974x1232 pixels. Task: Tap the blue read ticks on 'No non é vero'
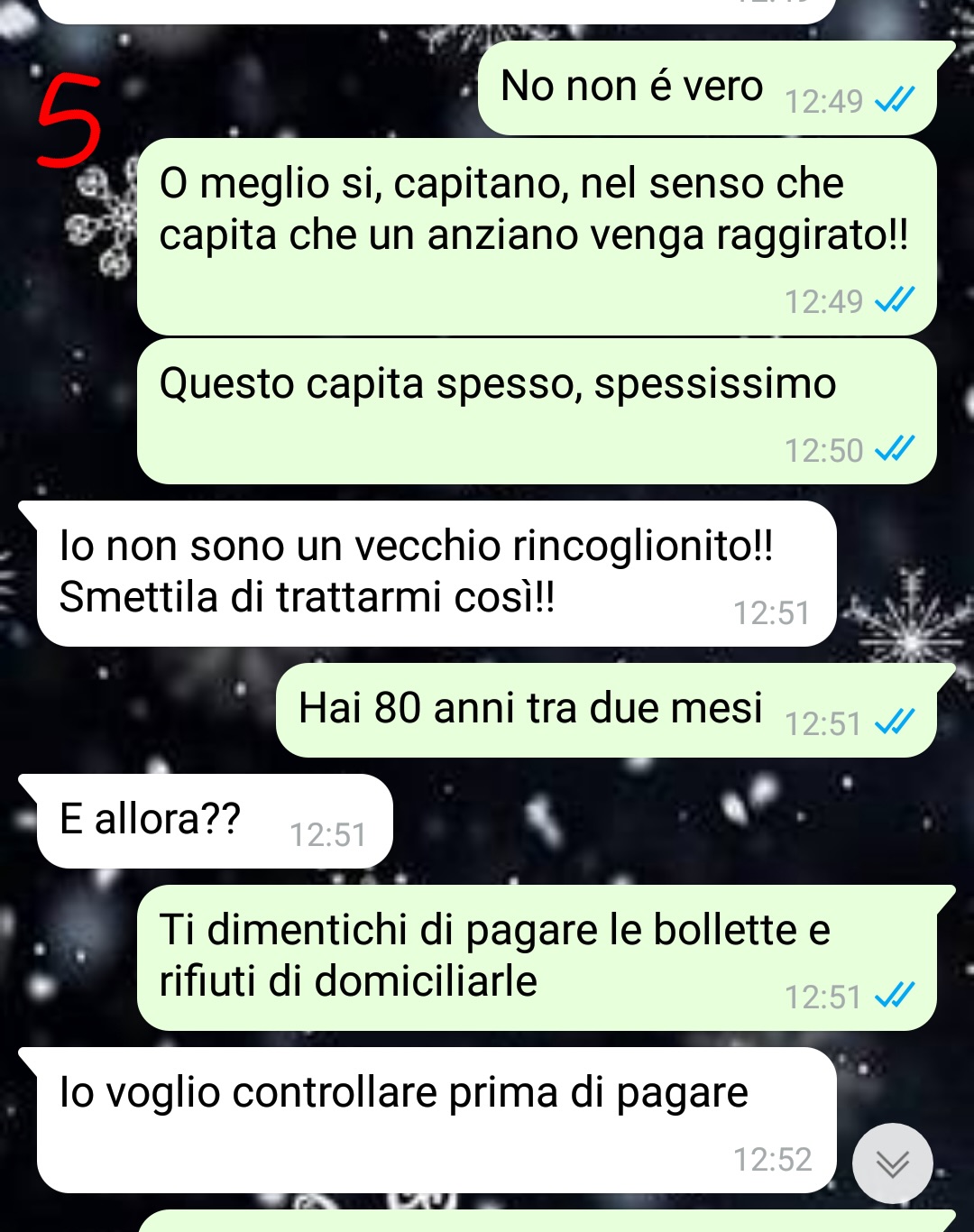point(895,99)
